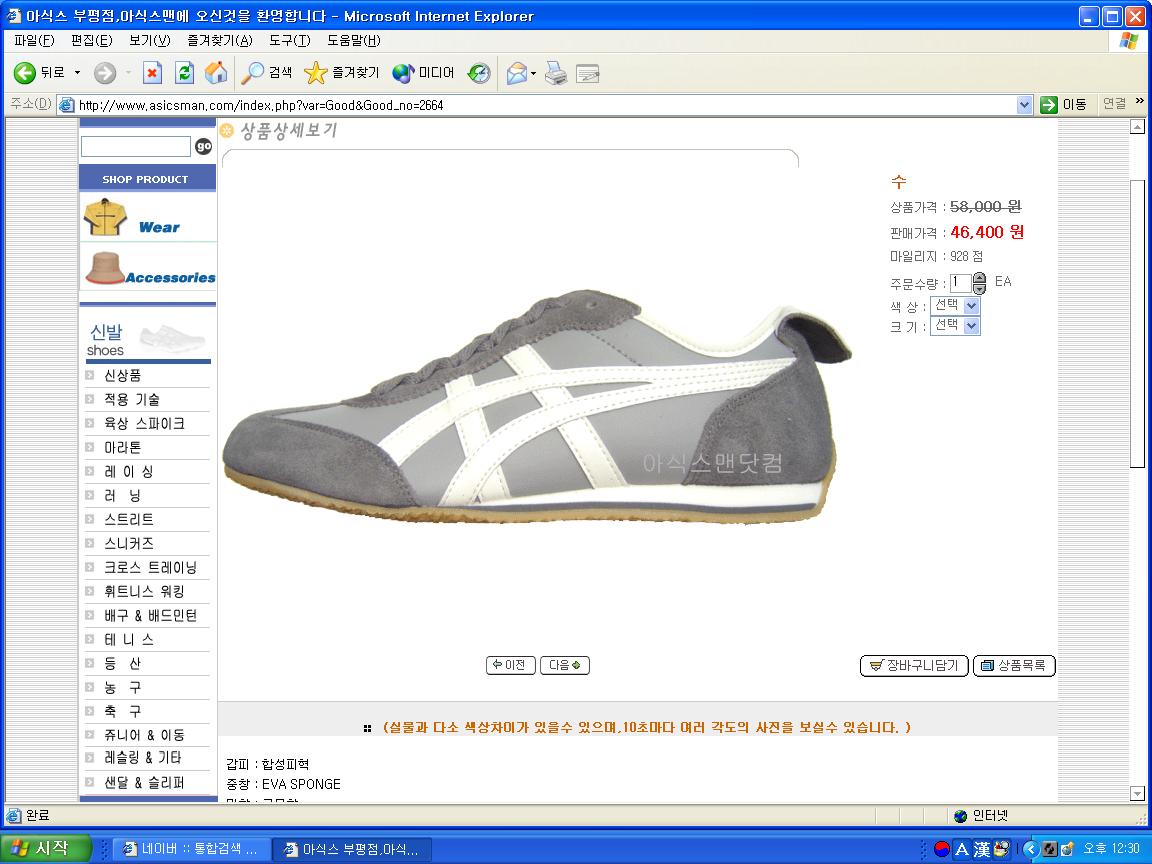Screen dimensions: 1152x864
Task: Open the 휘트니스 워킹 sidebar link
Action: coord(144,591)
